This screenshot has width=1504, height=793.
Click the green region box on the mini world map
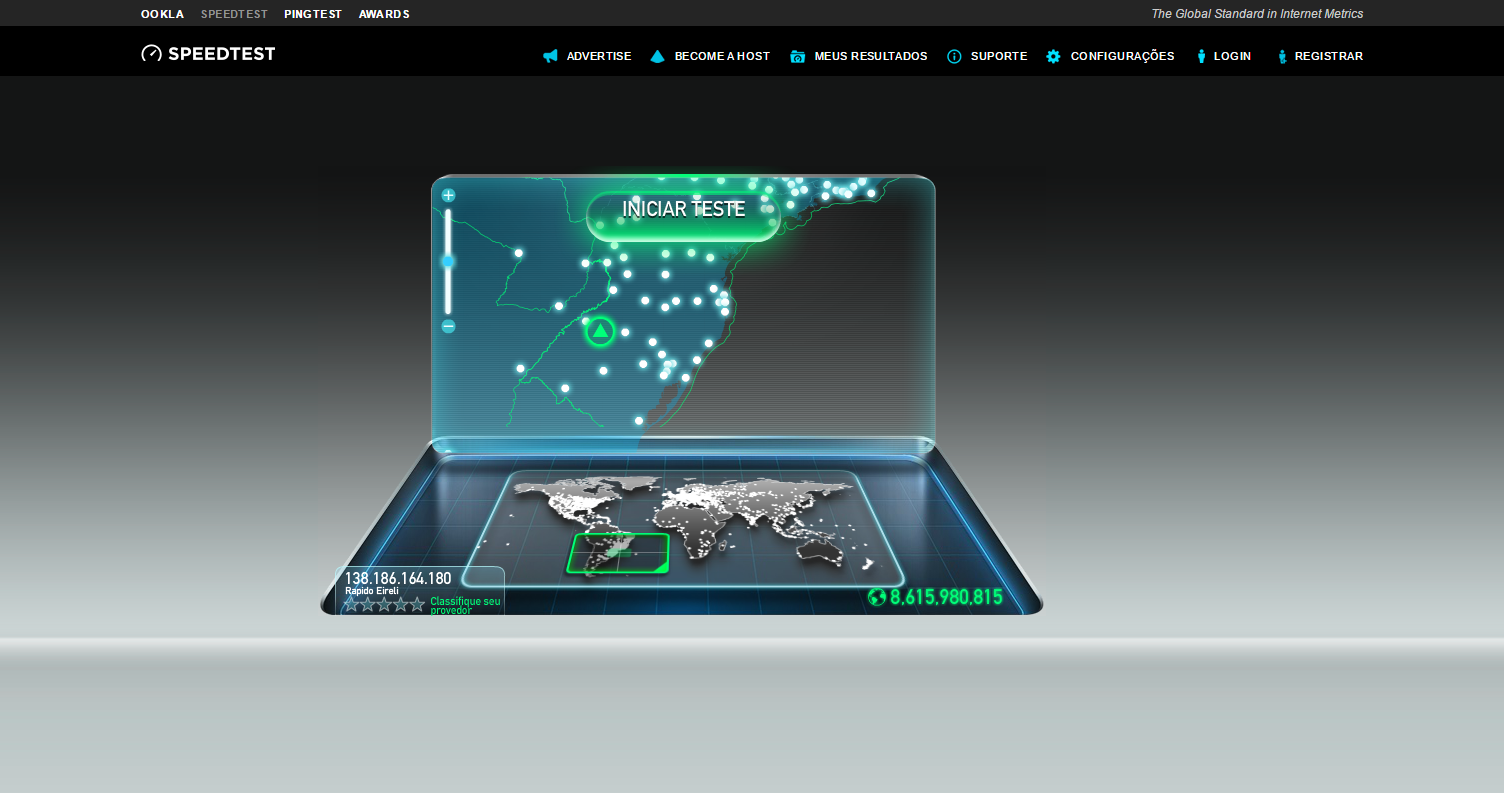tap(618, 552)
